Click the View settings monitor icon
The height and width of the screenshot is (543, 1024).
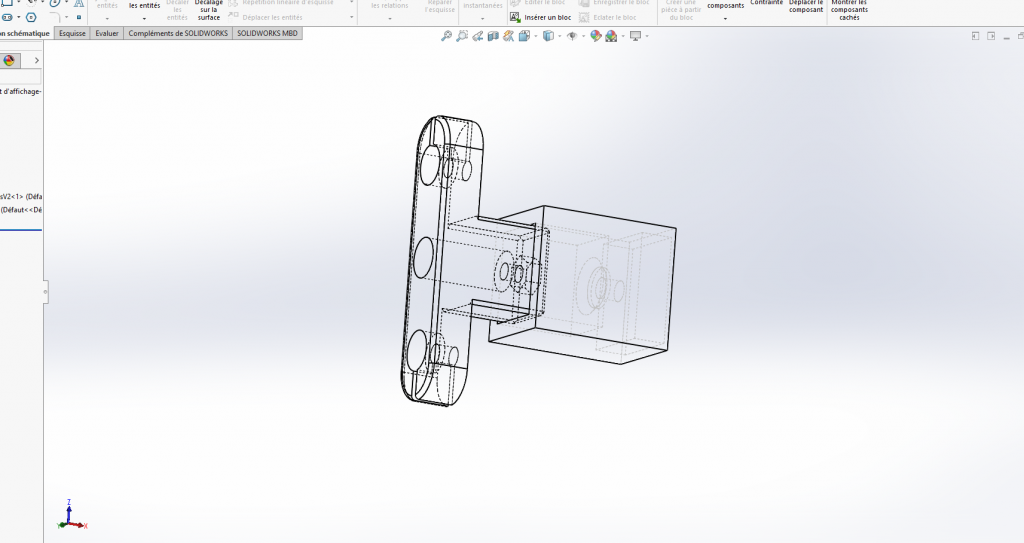click(x=635, y=36)
